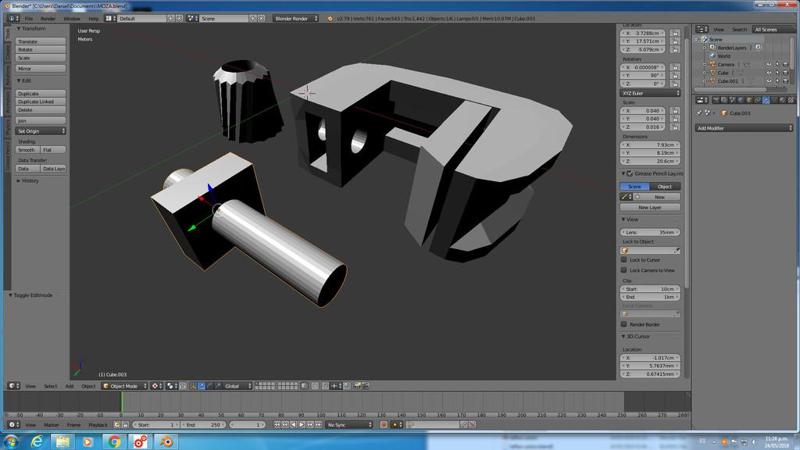Open the pivot point selector in 3D header
This screenshot has width=800, height=450.
click(171, 386)
